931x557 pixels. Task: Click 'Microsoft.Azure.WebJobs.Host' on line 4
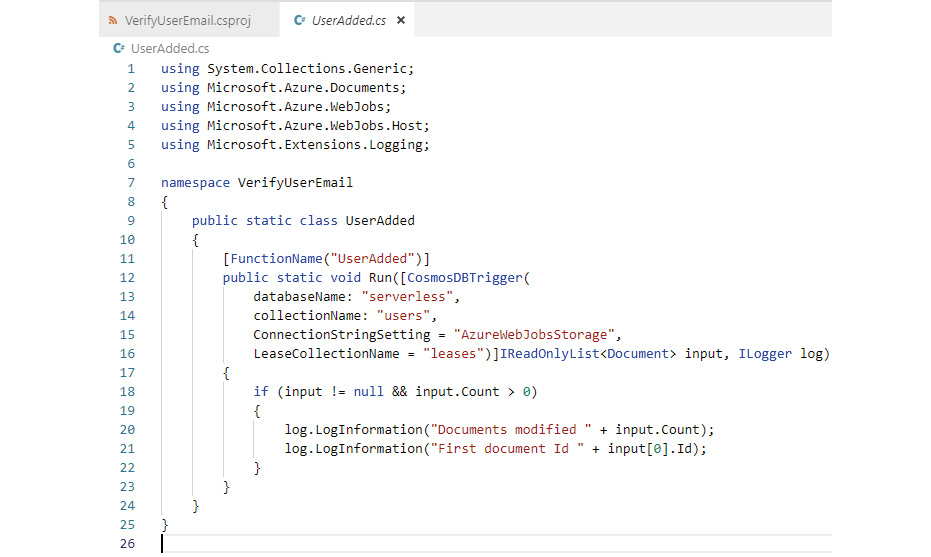(x=315, y=126)
